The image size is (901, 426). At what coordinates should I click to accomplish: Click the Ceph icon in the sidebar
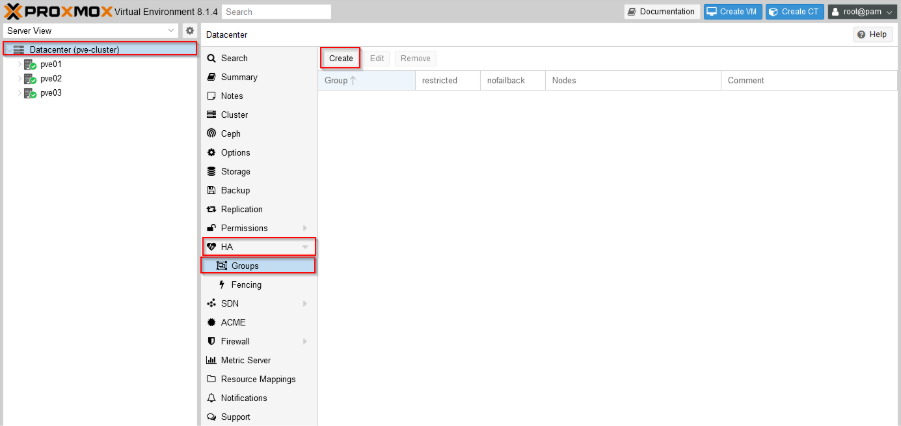tap(211, 134)
